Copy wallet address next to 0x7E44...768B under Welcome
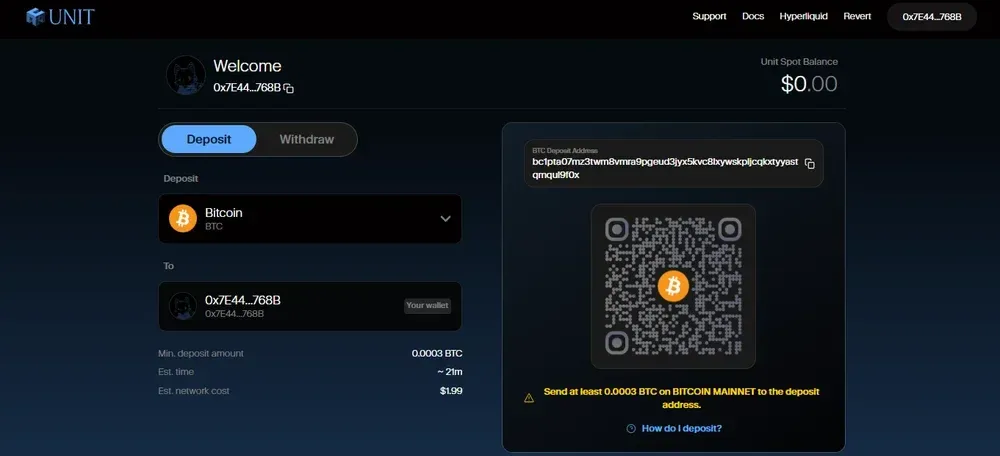 pyautogui.click(x=289, y=89)
